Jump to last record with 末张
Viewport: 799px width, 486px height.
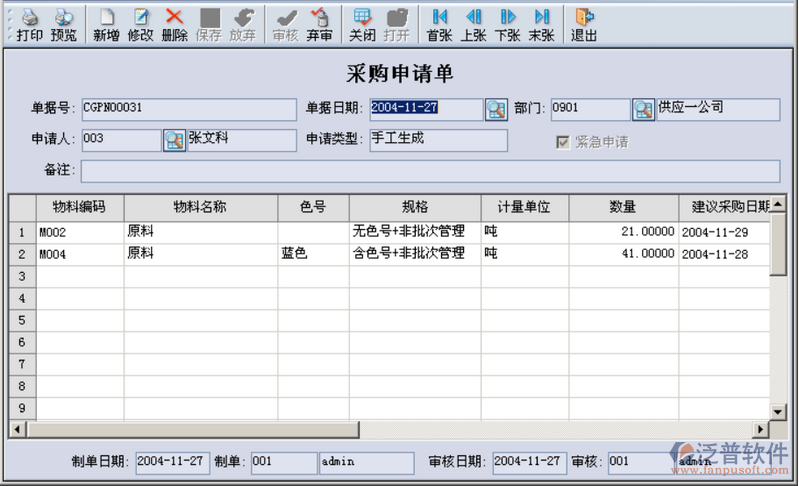tap(541, 18)
